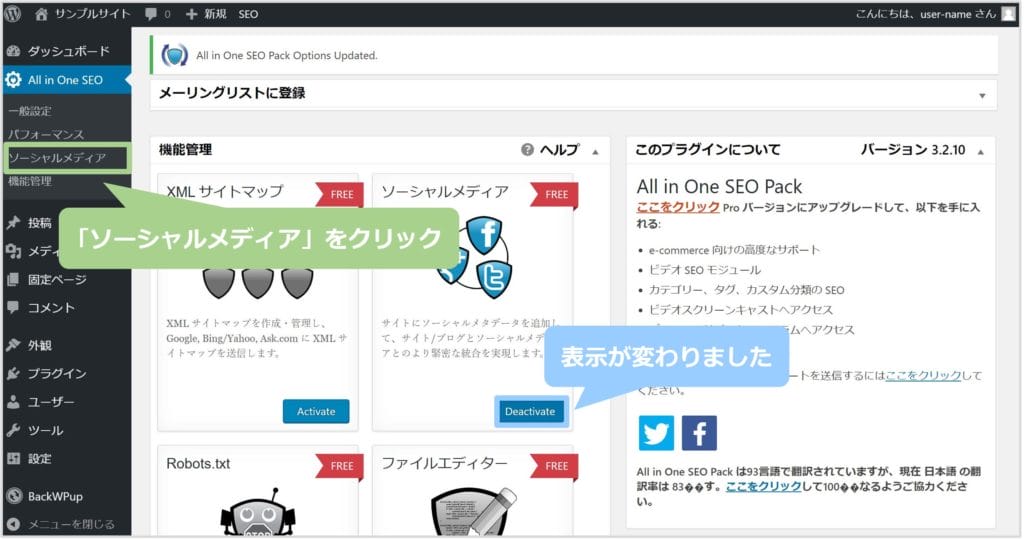Open パフォーマンス submenu

pos(46,135)
